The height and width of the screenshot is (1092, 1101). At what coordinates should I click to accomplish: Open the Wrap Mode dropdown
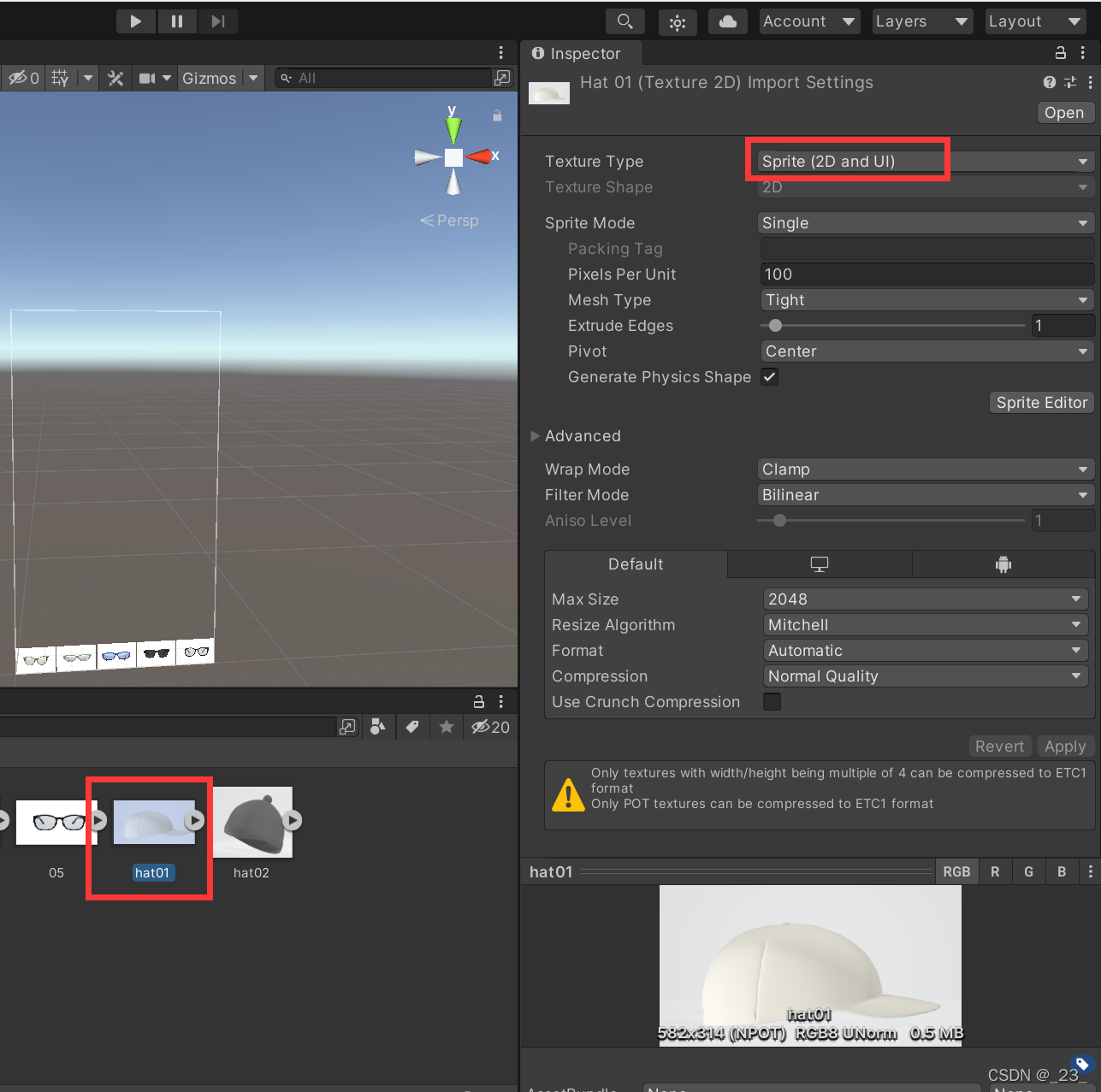pyautogui.click(x=926, y=469)
